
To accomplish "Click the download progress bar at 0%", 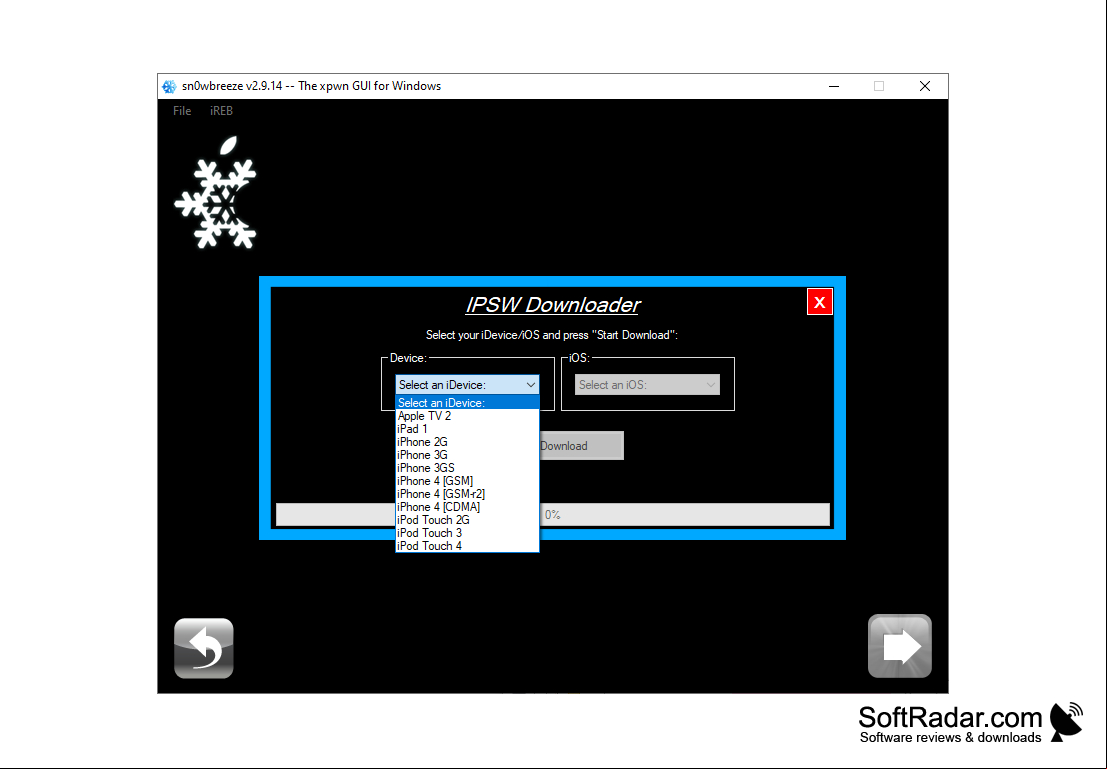I will pos(552,515).
